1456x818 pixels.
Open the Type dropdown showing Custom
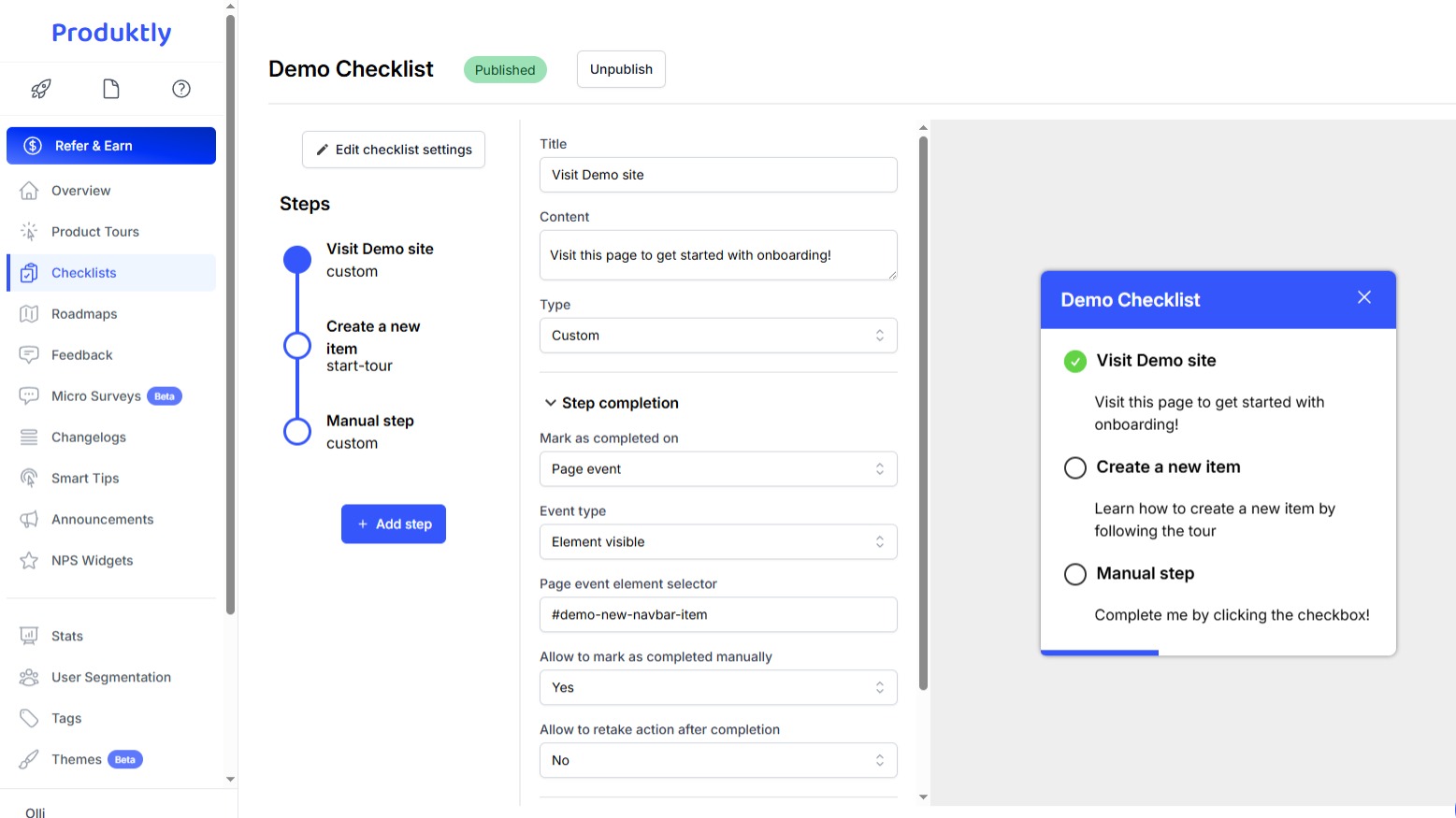717,336
